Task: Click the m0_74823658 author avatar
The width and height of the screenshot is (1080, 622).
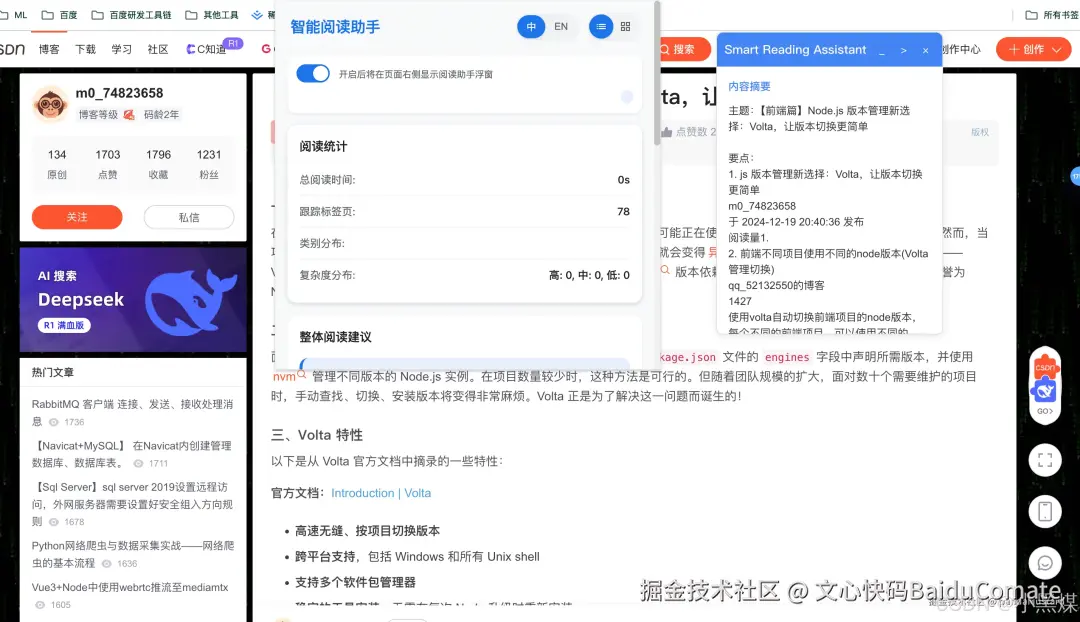Action: coord(50,105)
